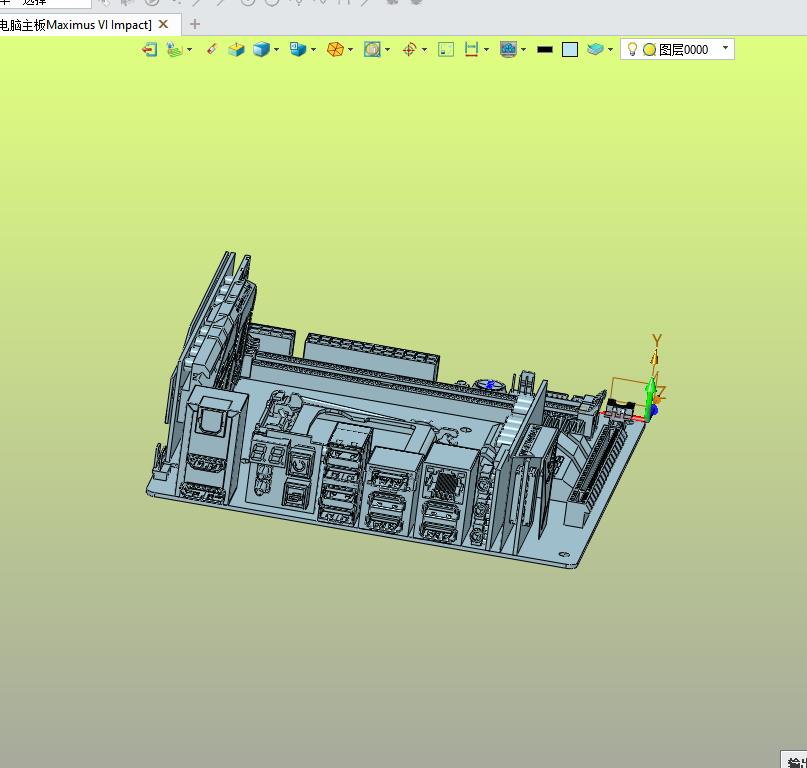Open dropdown beside orange polyhedron icon

[350, 49]
